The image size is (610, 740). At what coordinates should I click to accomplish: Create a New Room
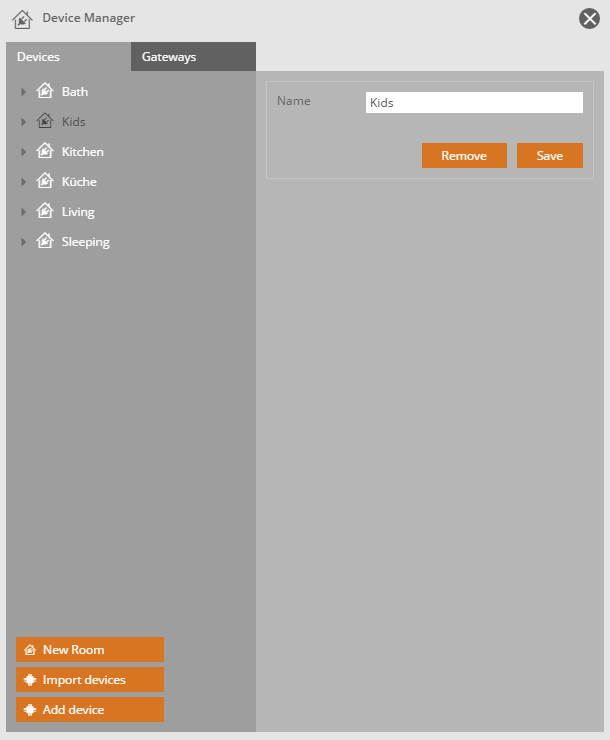point(89,650)
